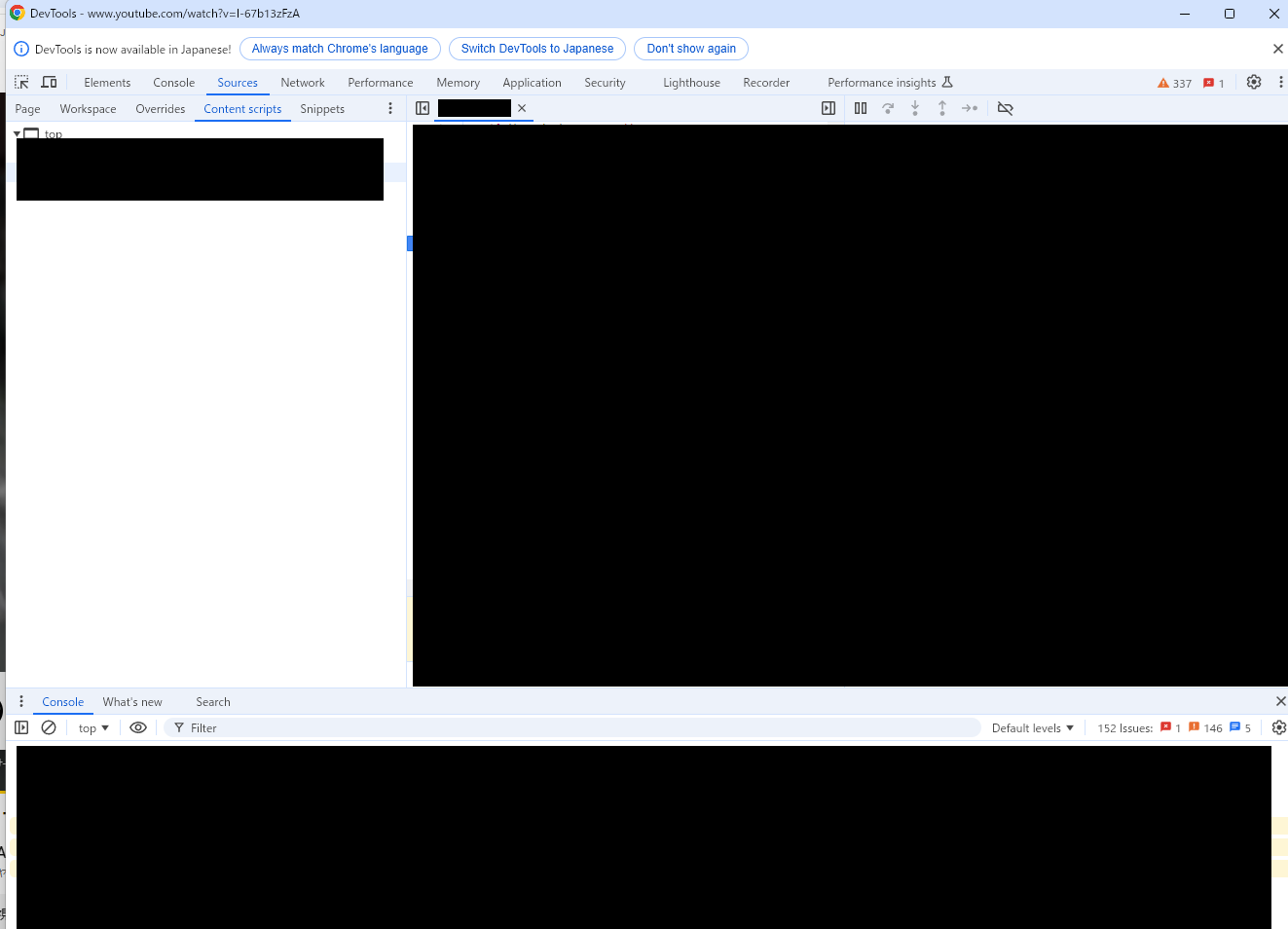Open DevTools settings gear
The height and width of the screenshot is (929, 1288).
pos(1254,82)
